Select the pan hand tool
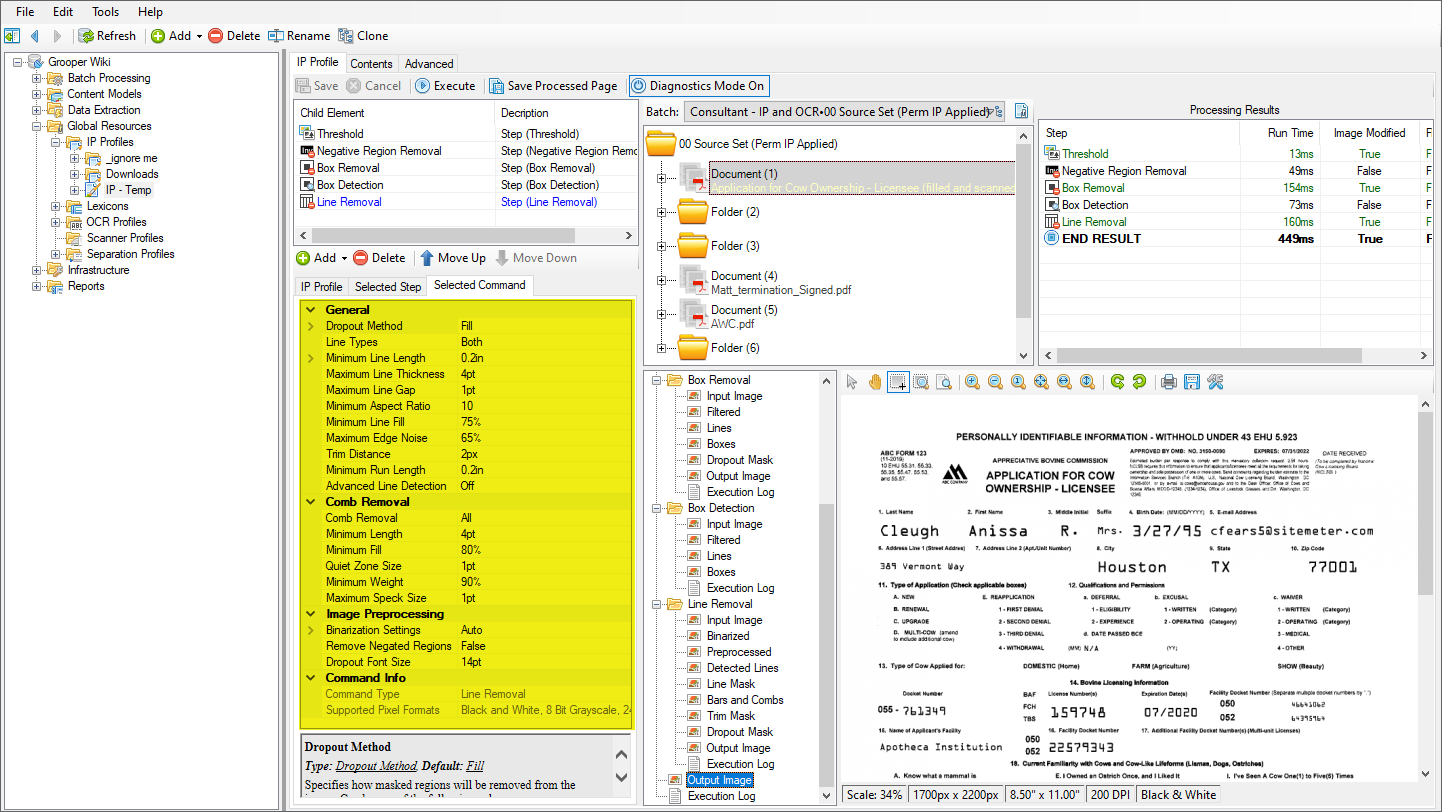The height and width of the screenshot is (812, 1442). [875, 382]
